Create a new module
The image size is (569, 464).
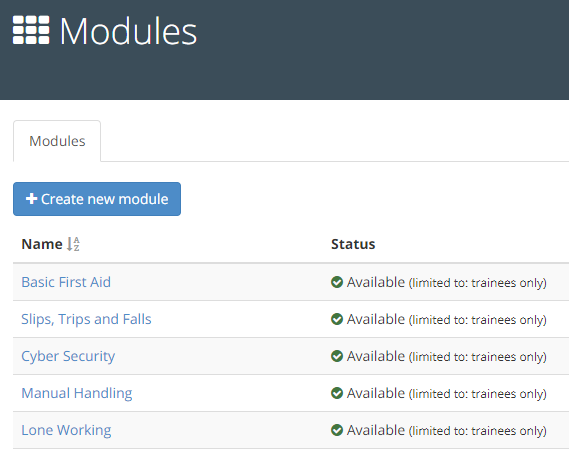(x=97, y=199)
